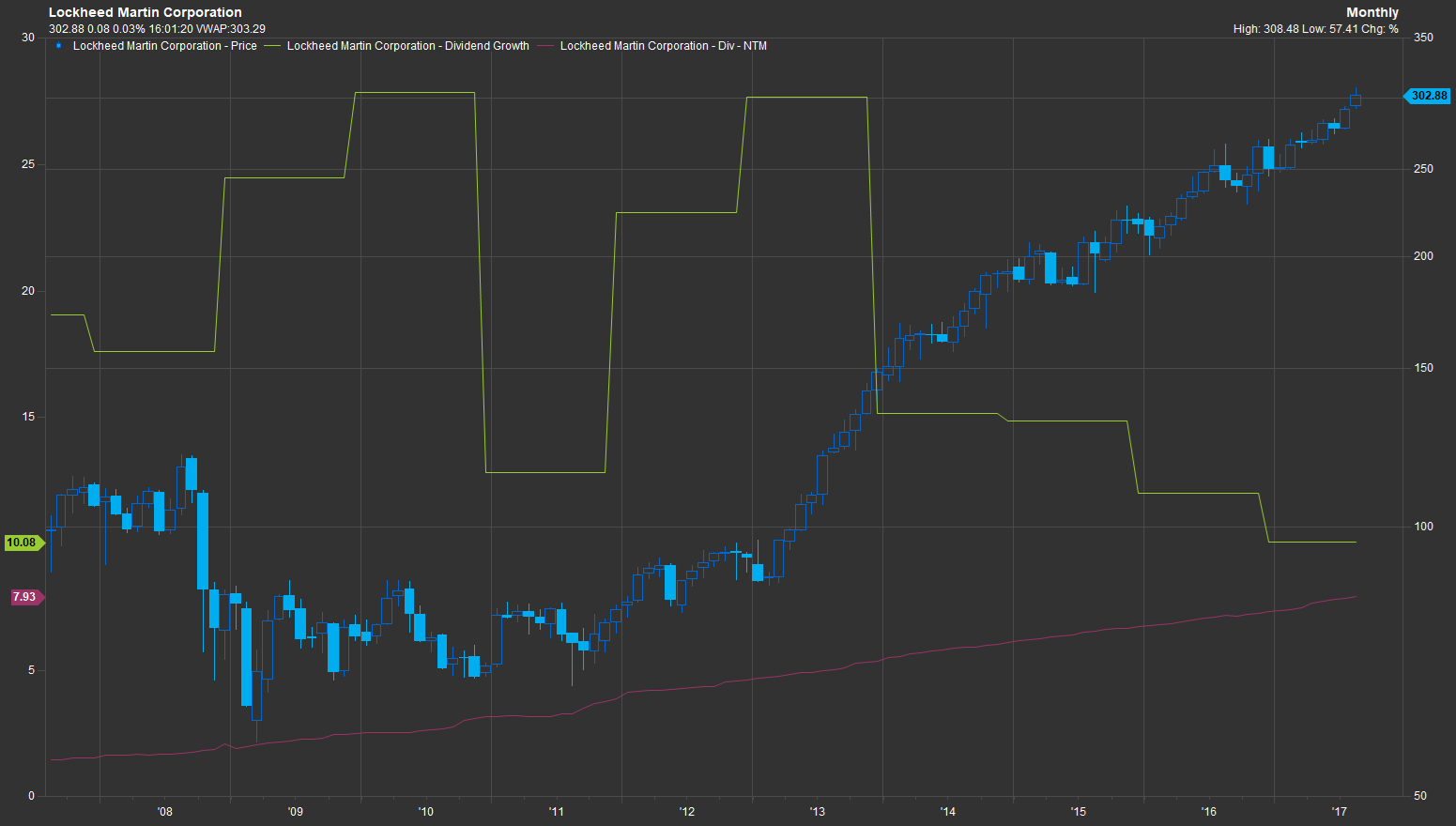Click the 5 label on the left axis
This screenshot has width=1456, height=826.
pos(31,670)
